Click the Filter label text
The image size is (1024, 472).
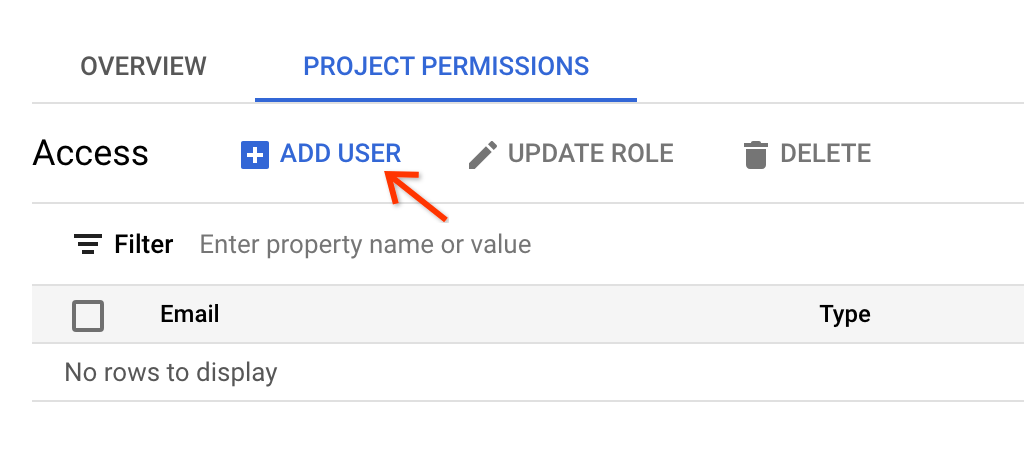(144, 244)
